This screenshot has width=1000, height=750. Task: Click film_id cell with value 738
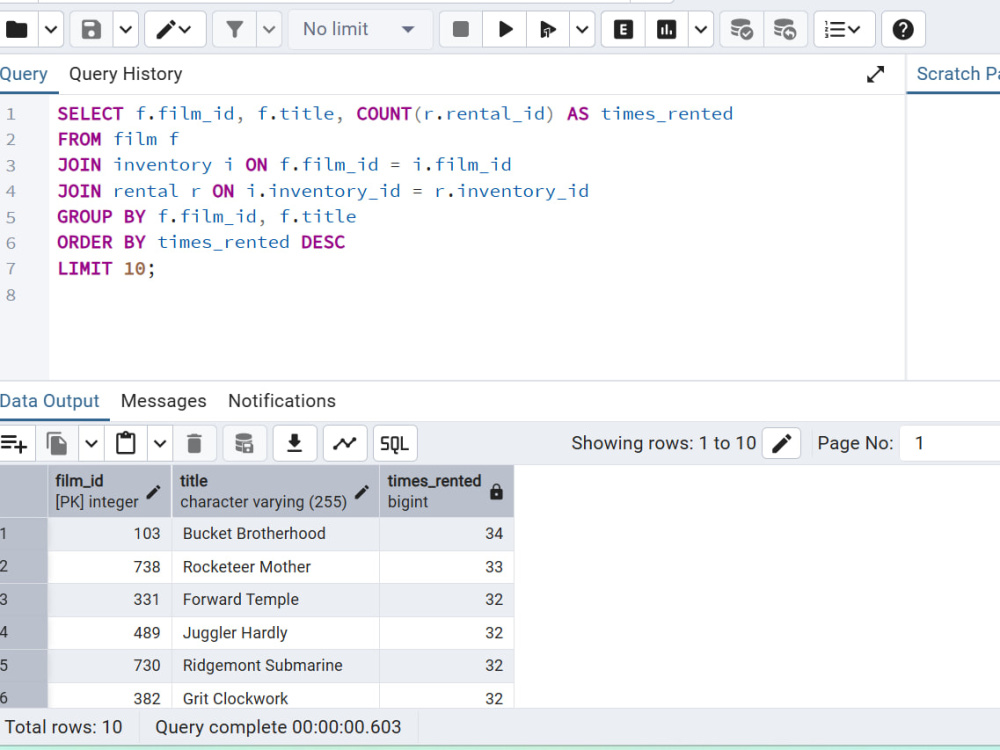click(109, 567)
